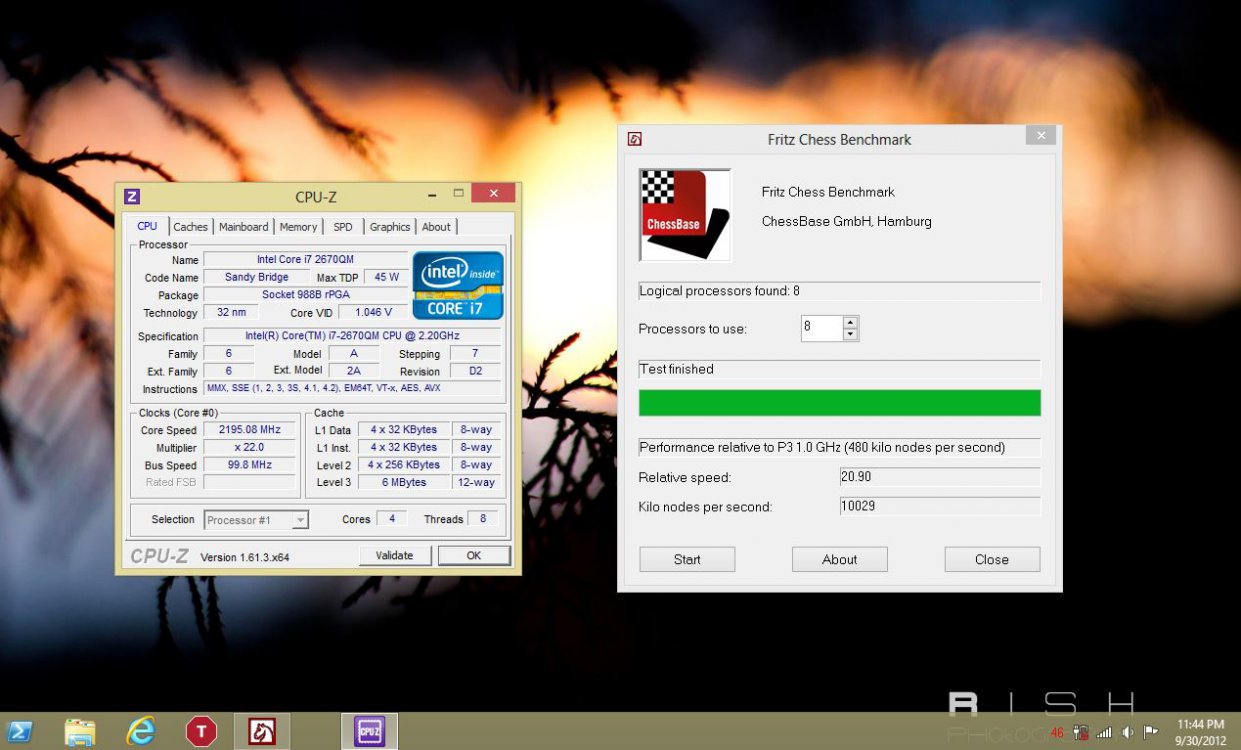Click OK in the CPU-Z window

click(x=474, y=555)
